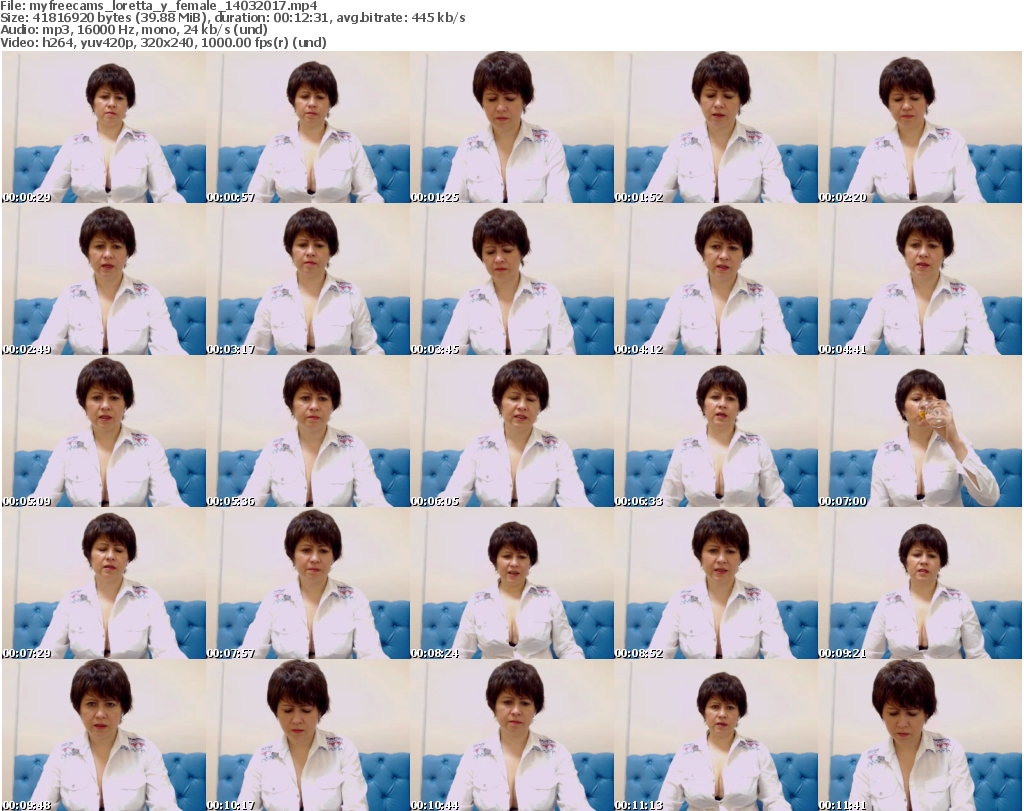Select the thumbnail timestamped 00:00:57
The height and width of the screenshot is (811, 1024).
(308, 127)
